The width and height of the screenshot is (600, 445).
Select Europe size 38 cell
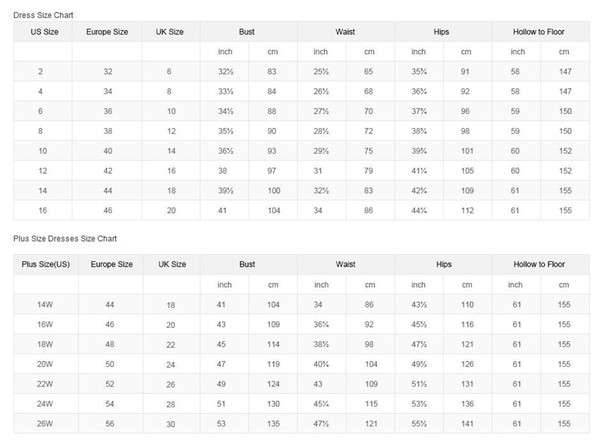point(108,131)
